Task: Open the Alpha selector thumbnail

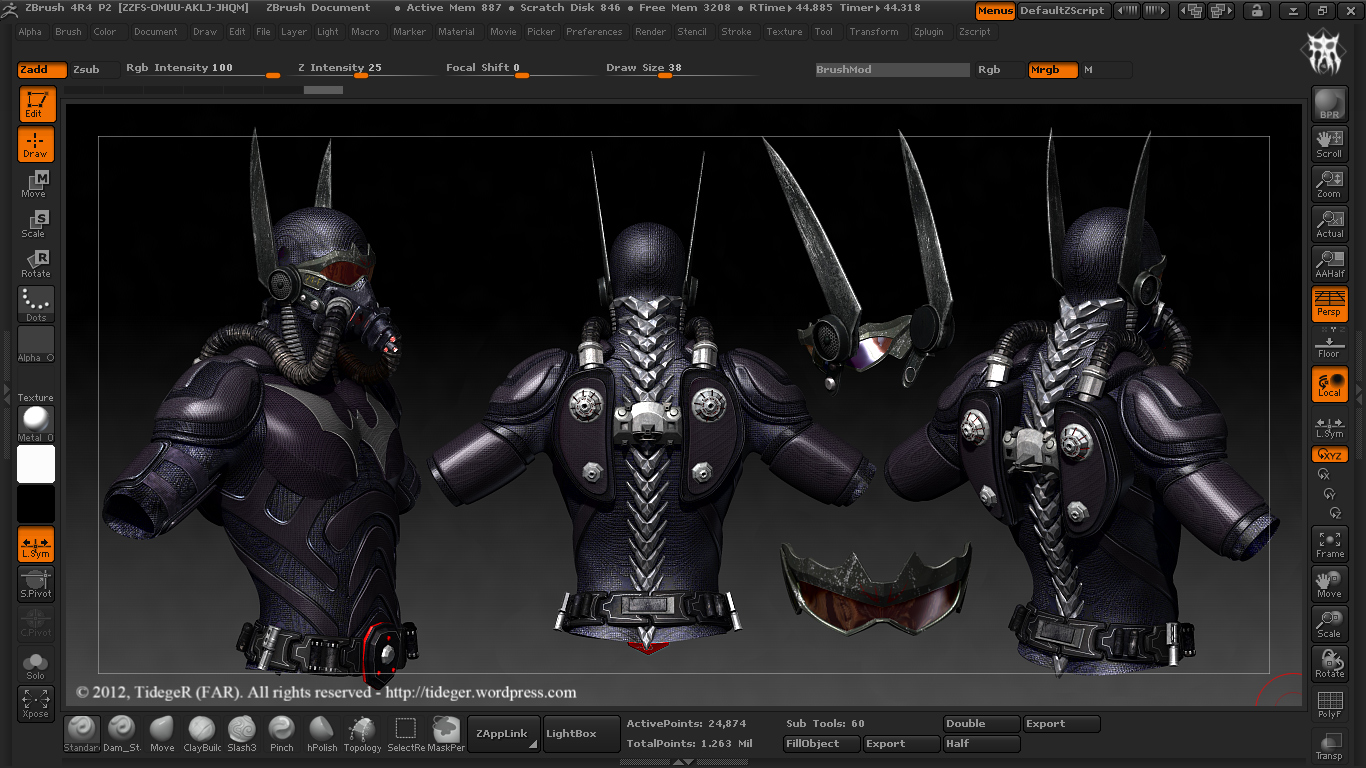Action: [x=36, y=345]
